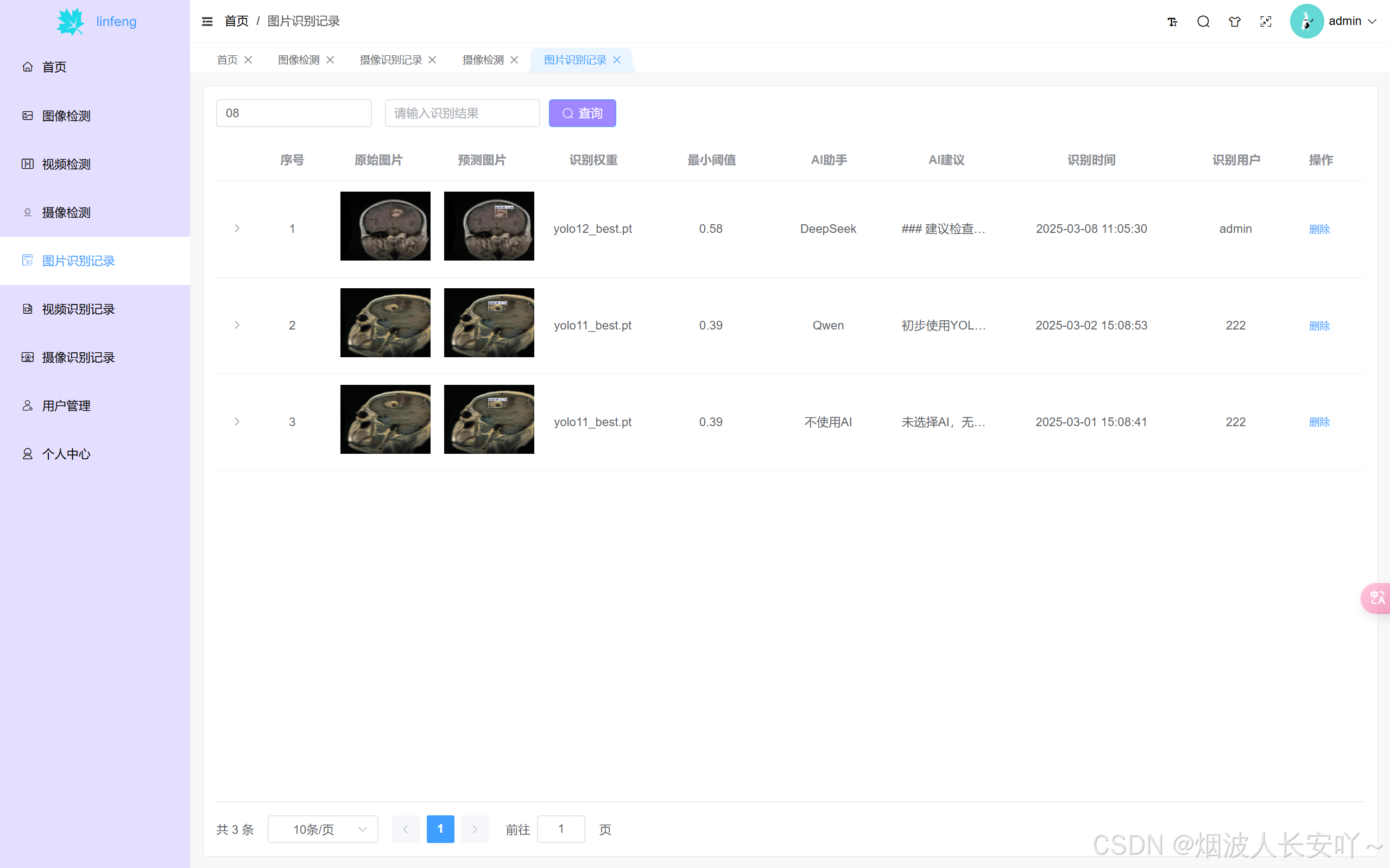This screenshot has width=1390, height=868.
Task: Click the 查询 search button
Action: (x=582, y=113)
